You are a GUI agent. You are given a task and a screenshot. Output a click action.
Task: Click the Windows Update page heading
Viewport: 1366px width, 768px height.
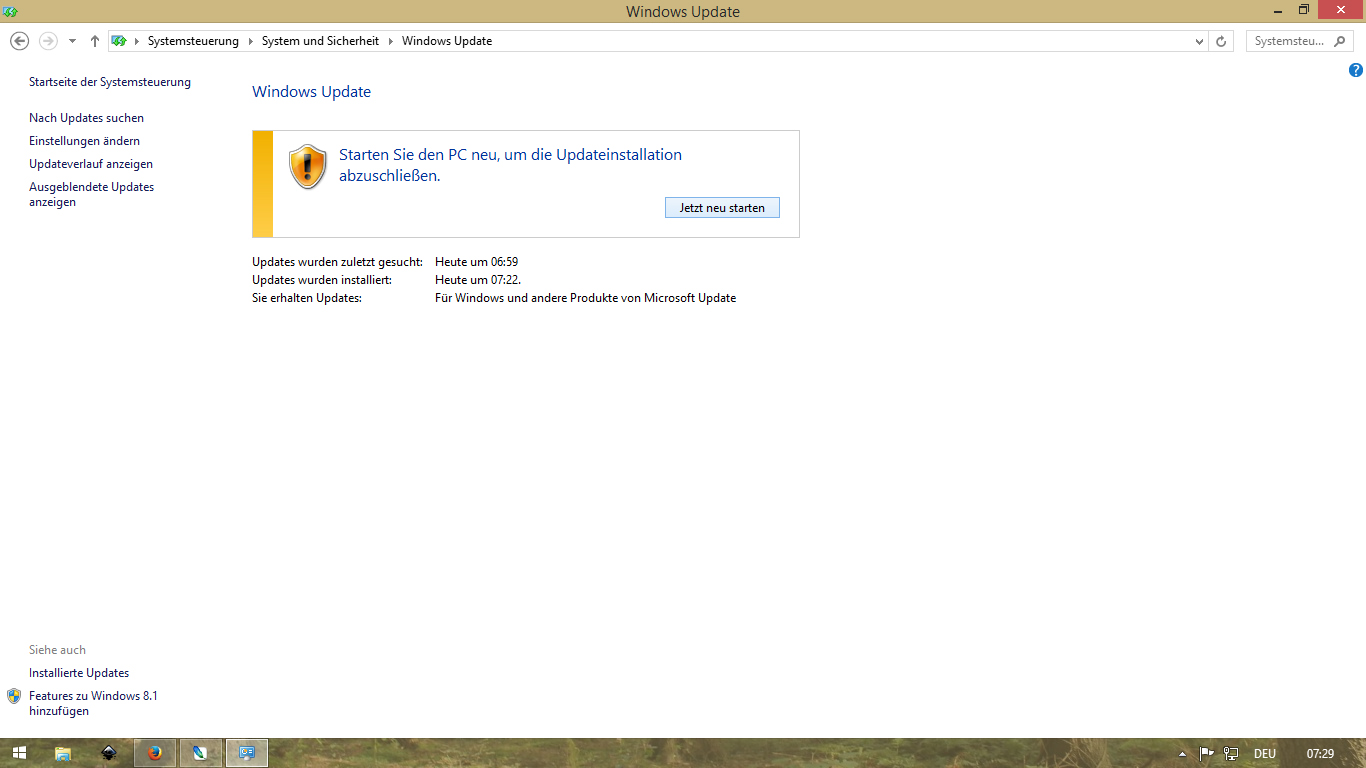point(311,92)
